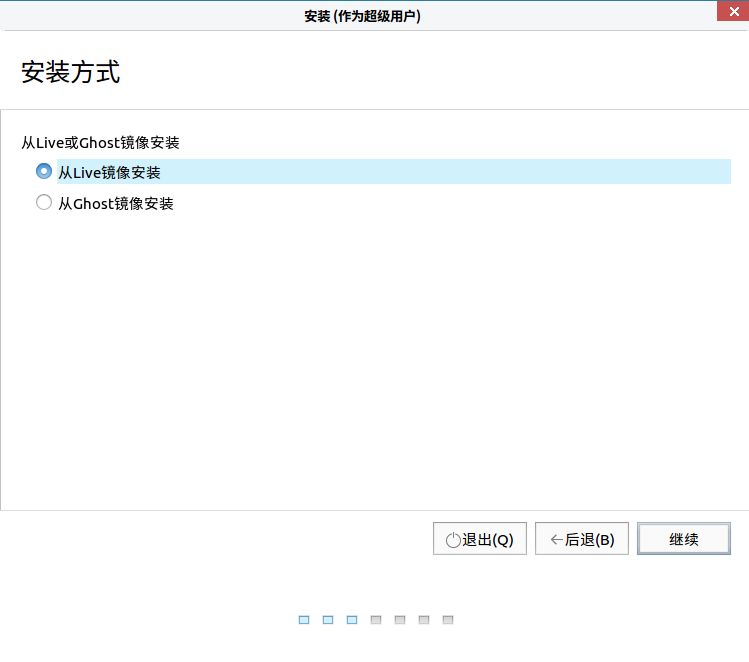Click the 从Live或Ghost镜像安装 group label
The width and height of the screenshot is (749, 662).
point(100,142)
